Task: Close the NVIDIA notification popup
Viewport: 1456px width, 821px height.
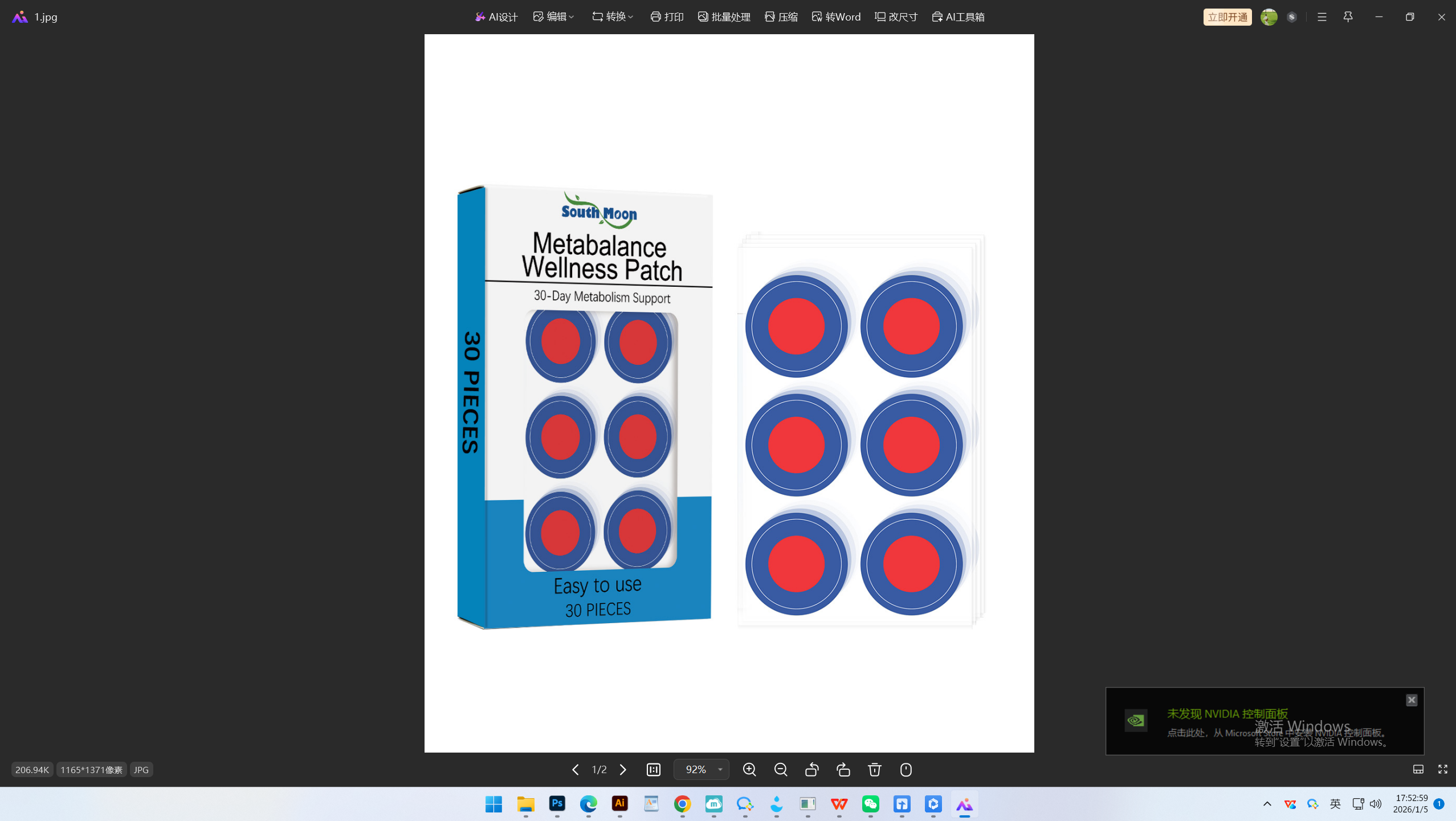Action: pos(1412,700)
